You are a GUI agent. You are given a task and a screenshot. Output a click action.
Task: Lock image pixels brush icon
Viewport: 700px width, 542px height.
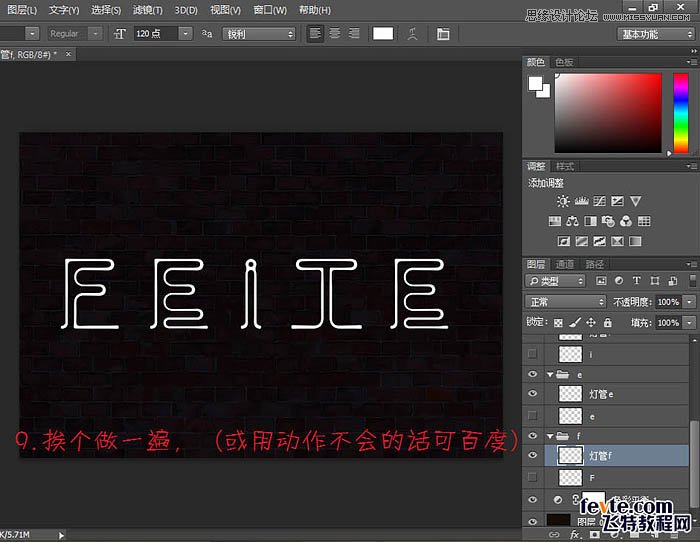(575, 322)
